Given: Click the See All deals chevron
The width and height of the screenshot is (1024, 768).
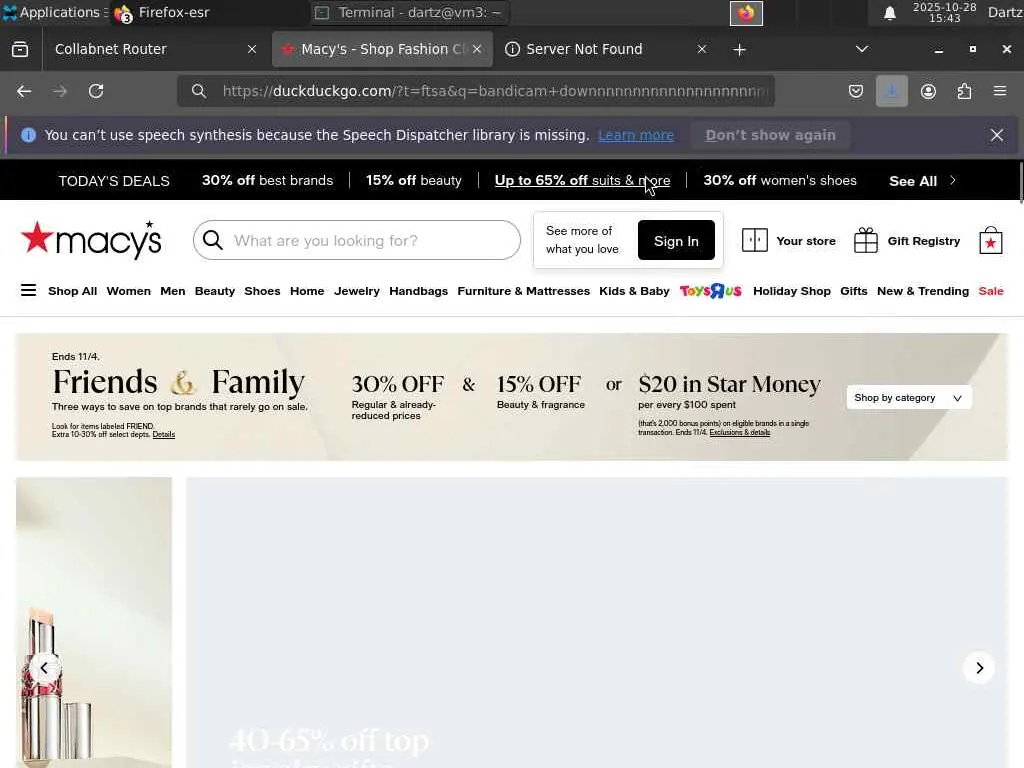Looking at the screenshot, I should pos(953,180).
